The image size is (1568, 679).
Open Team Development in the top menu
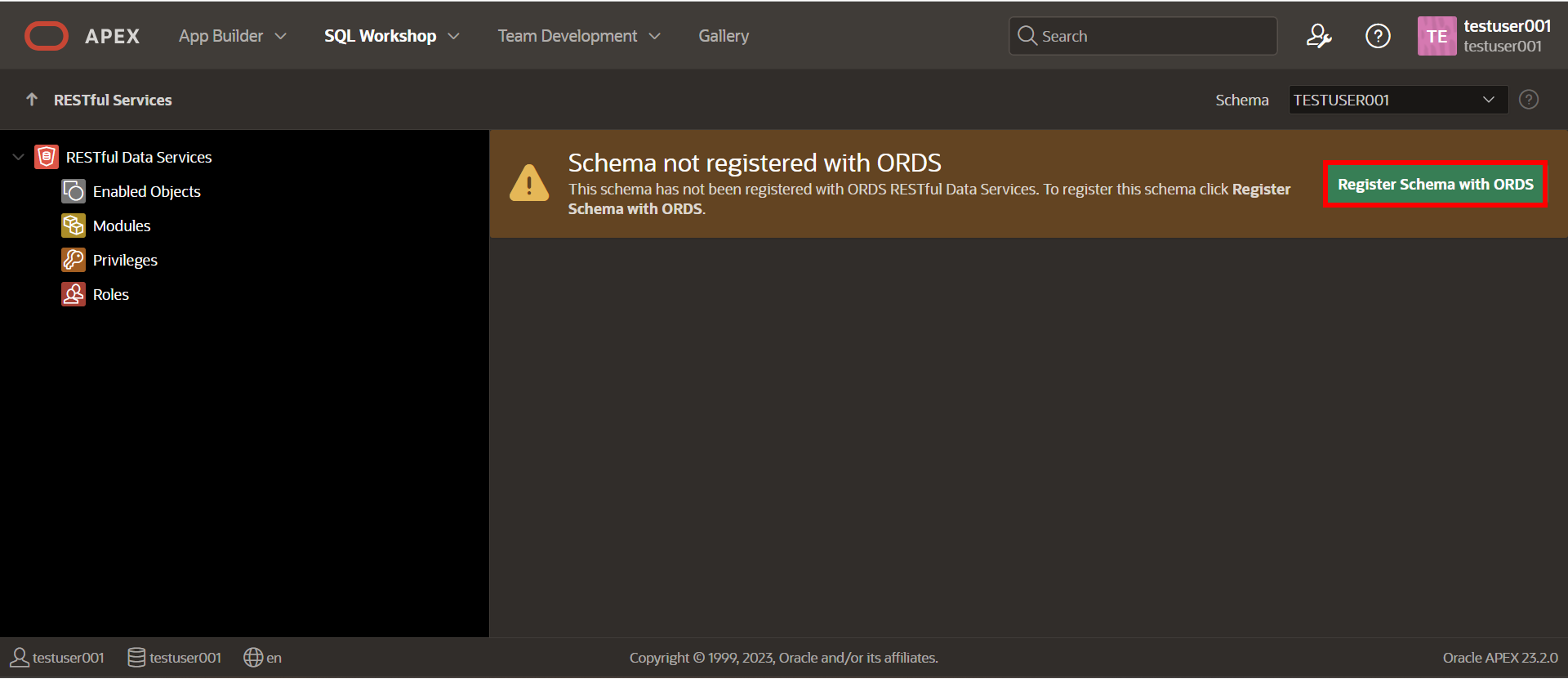click(568, 36)
